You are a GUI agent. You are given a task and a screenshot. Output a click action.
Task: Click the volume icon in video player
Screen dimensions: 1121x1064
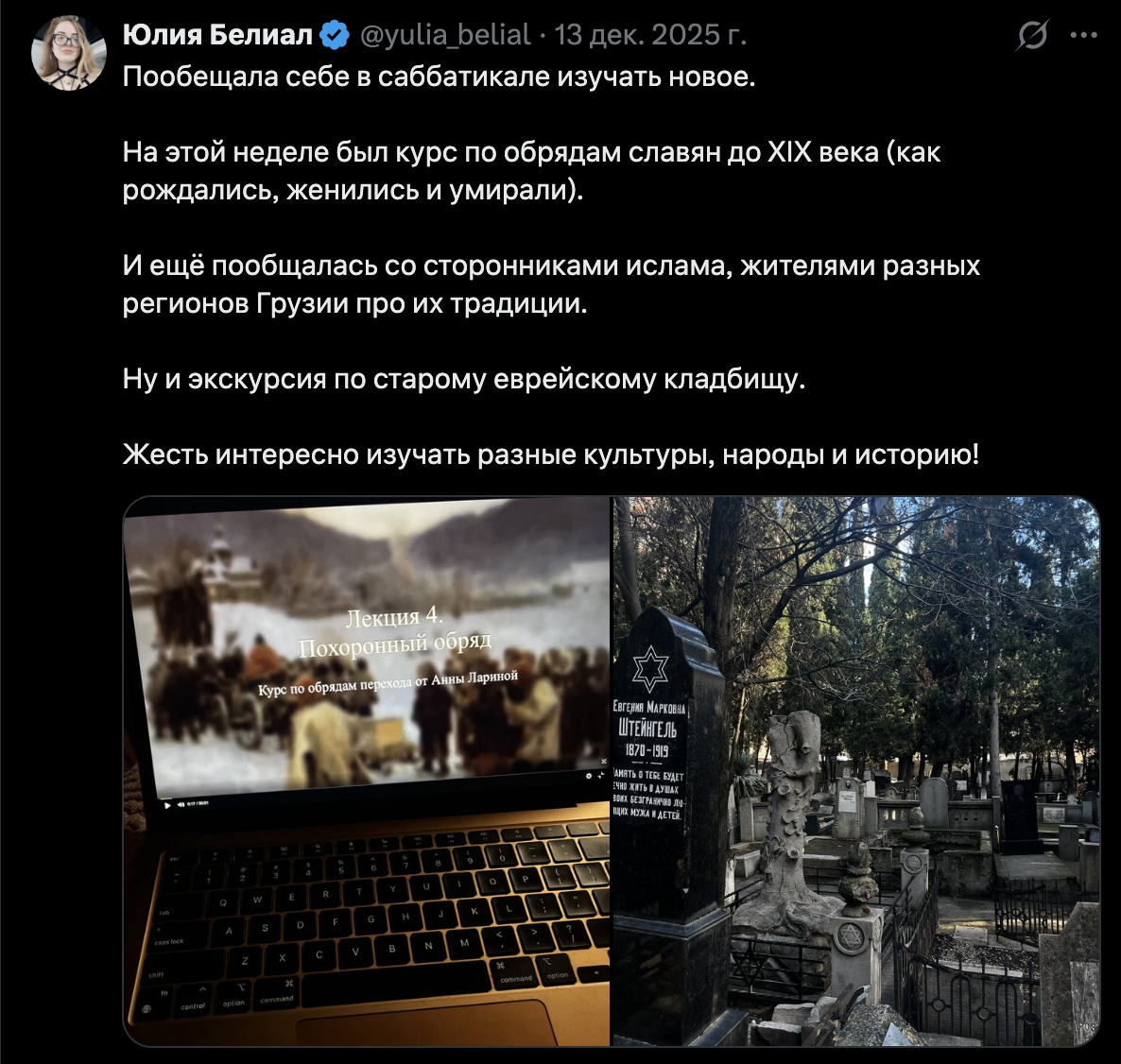pyautogui.click(x=181, y=804)
